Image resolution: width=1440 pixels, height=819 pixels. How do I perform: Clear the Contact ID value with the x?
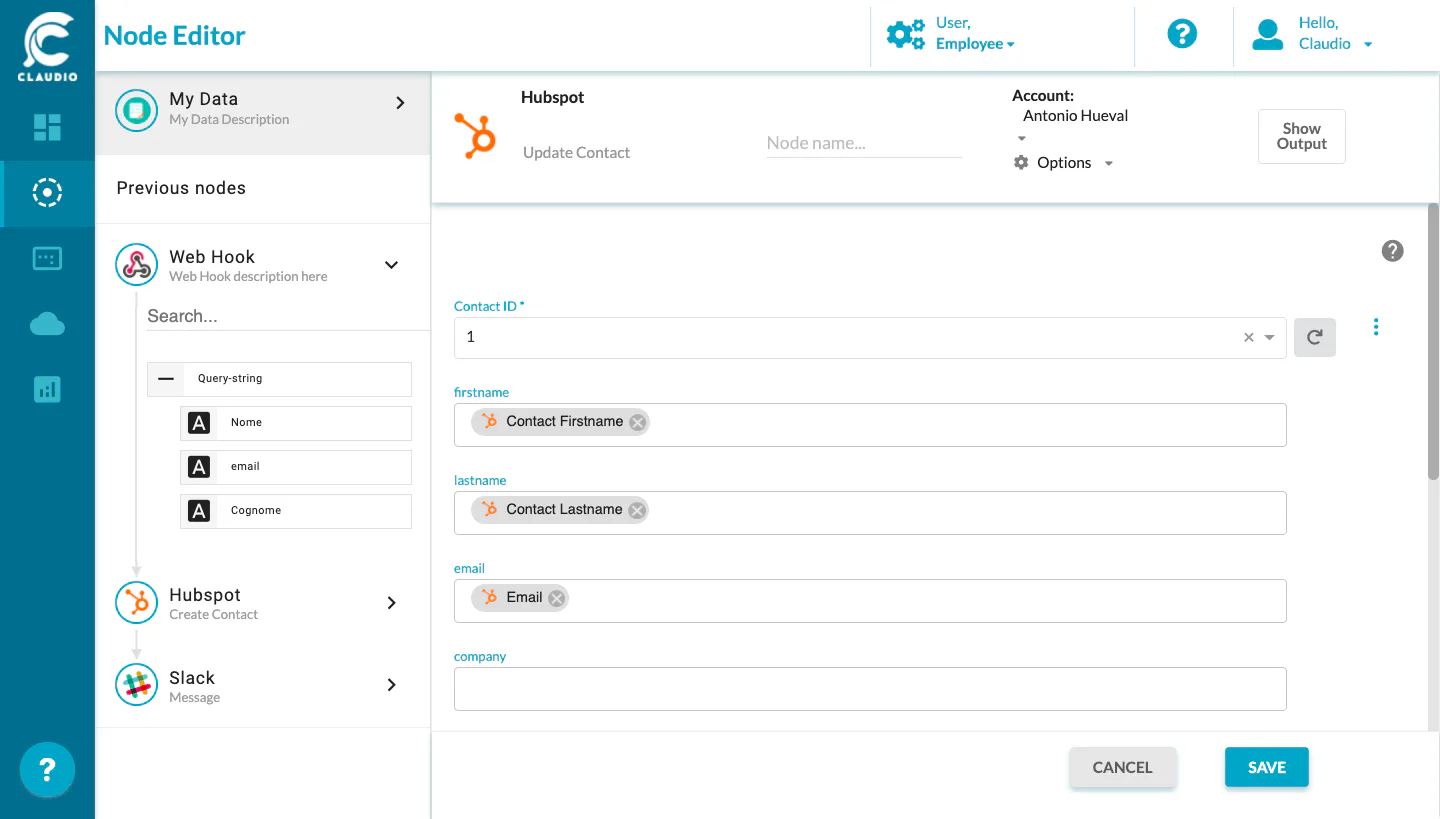click(1248, 338)
